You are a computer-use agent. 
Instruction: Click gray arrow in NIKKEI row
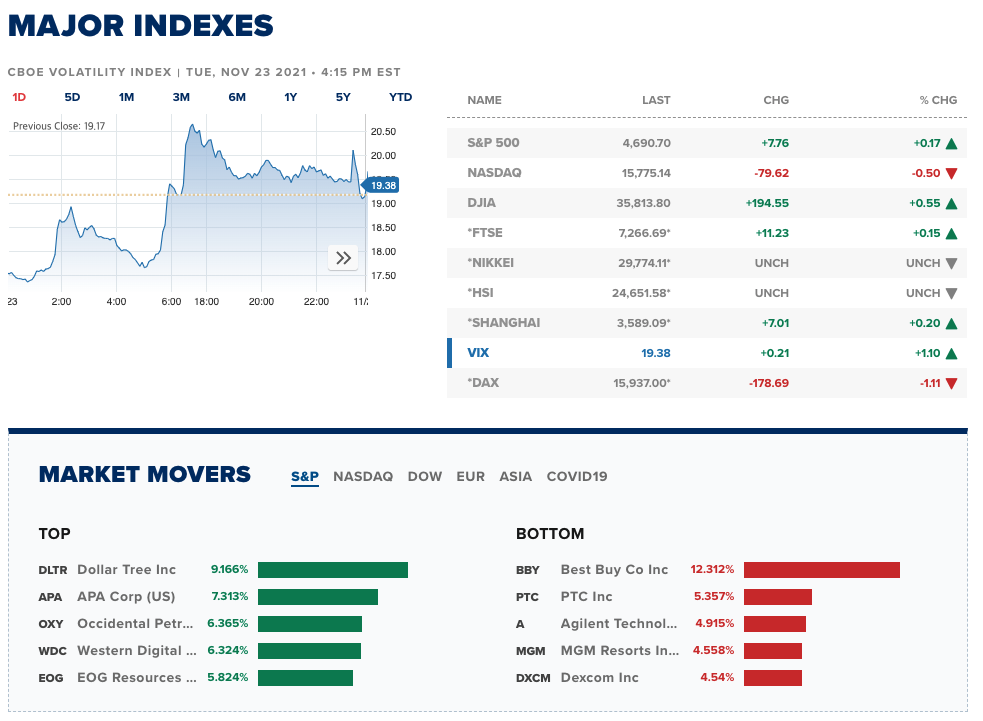(951, 263)
